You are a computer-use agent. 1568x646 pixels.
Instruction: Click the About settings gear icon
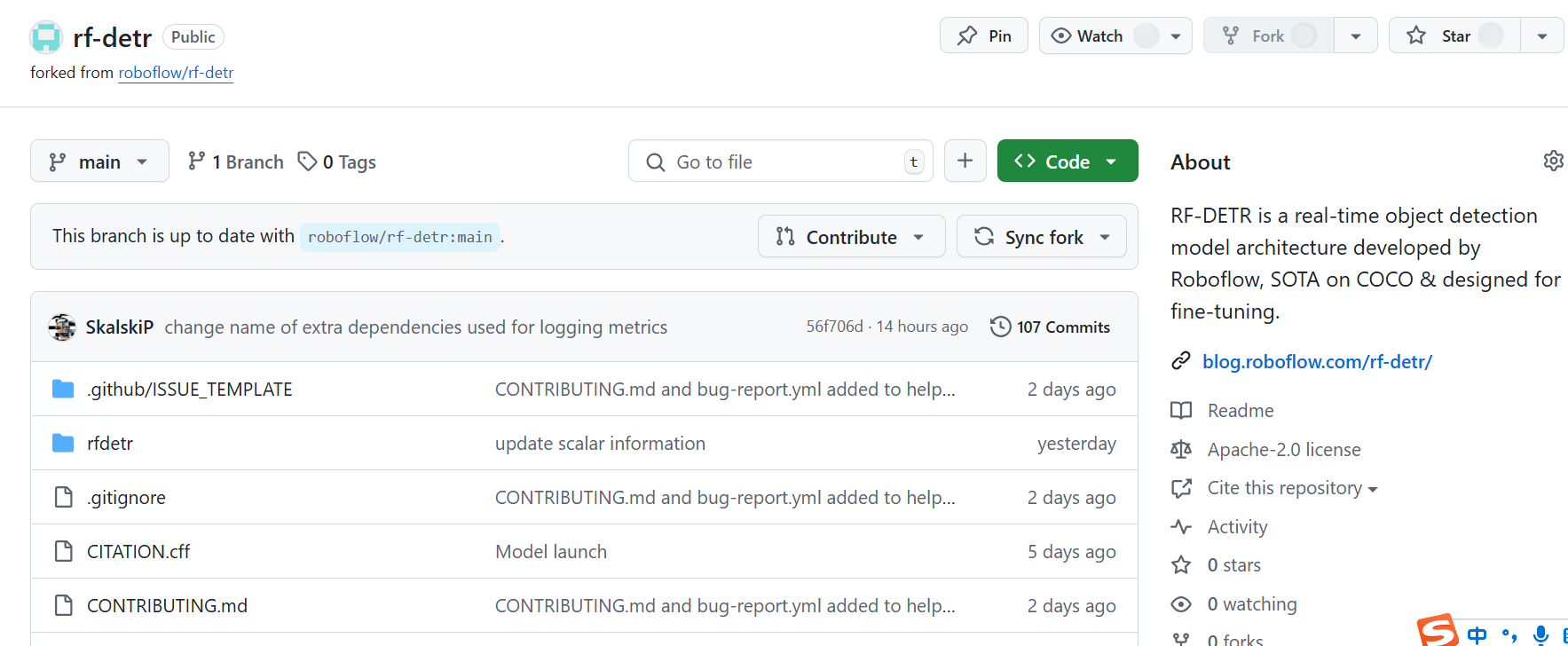tap(1553, 161)
